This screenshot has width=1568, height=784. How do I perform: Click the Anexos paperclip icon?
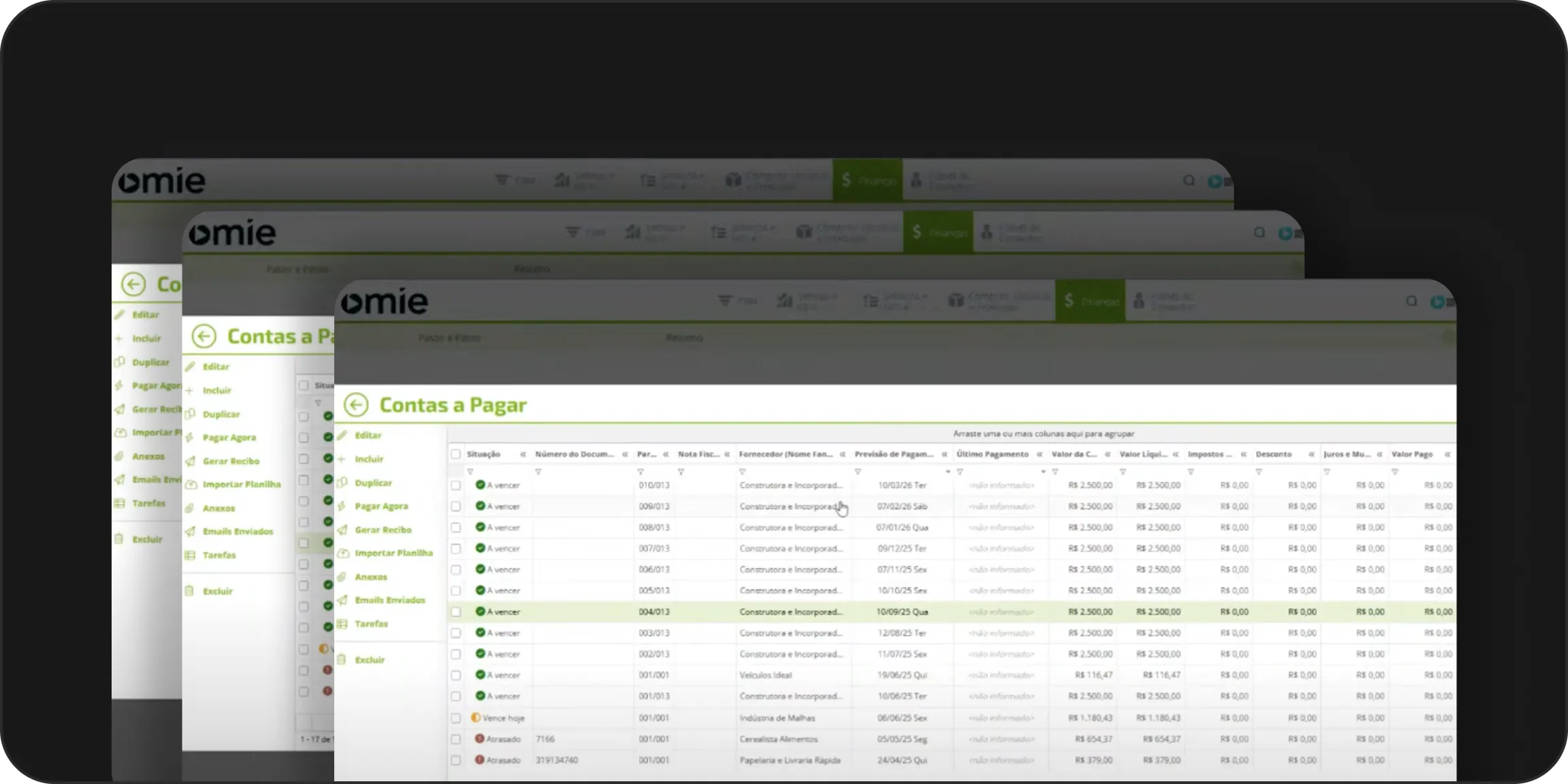(x=344, y=576)
